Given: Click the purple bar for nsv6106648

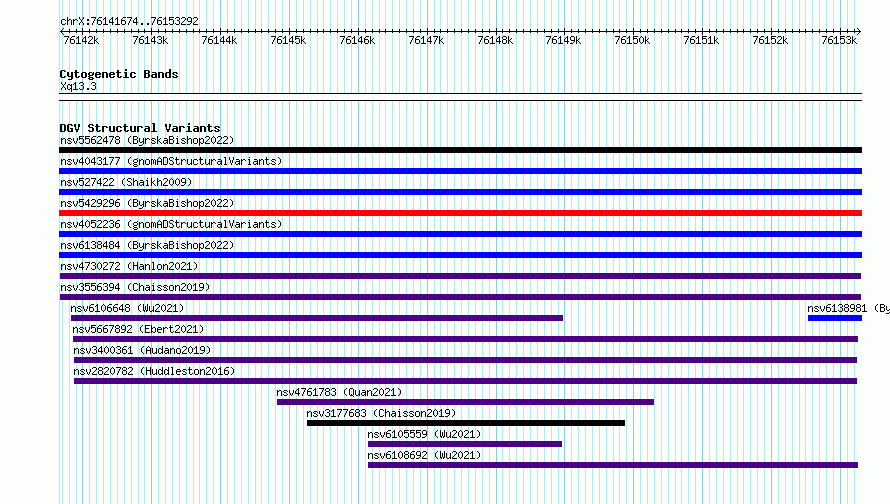Looking at the screenshot, I should pyautogui.click(x=317, y=318).
